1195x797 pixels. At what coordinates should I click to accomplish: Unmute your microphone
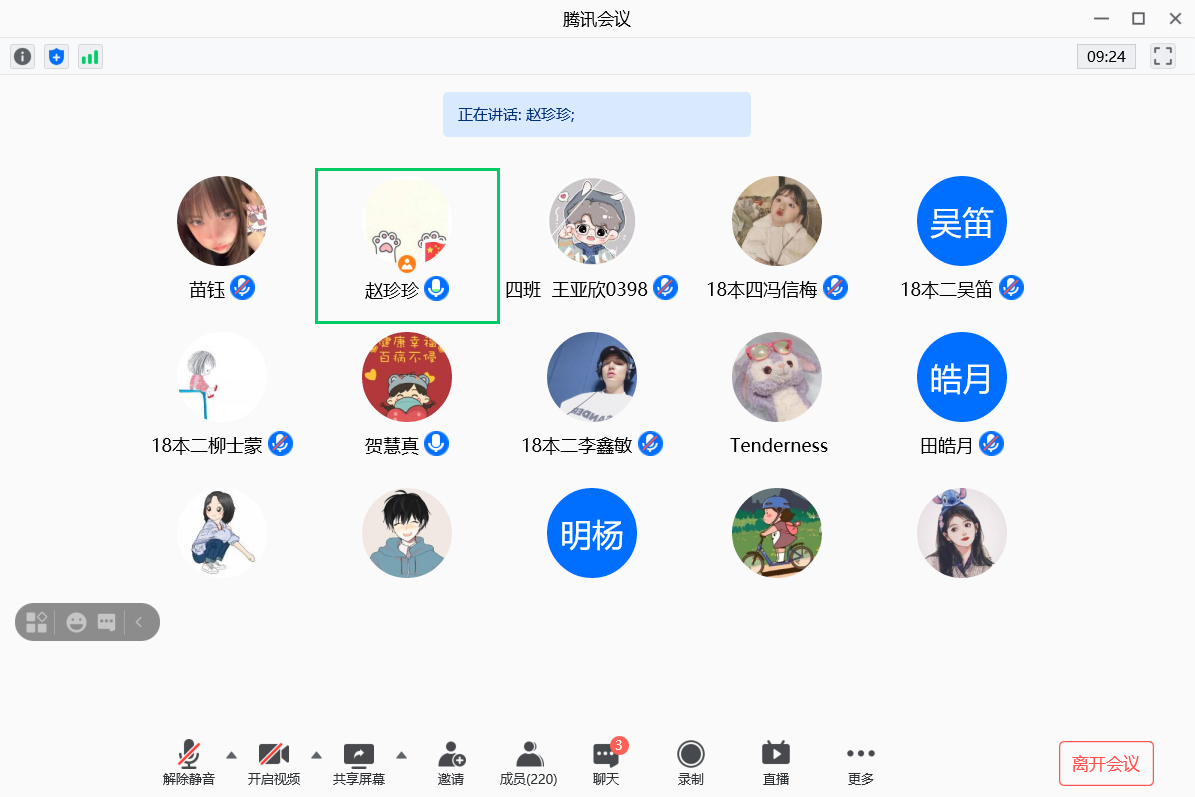[188, 763]
